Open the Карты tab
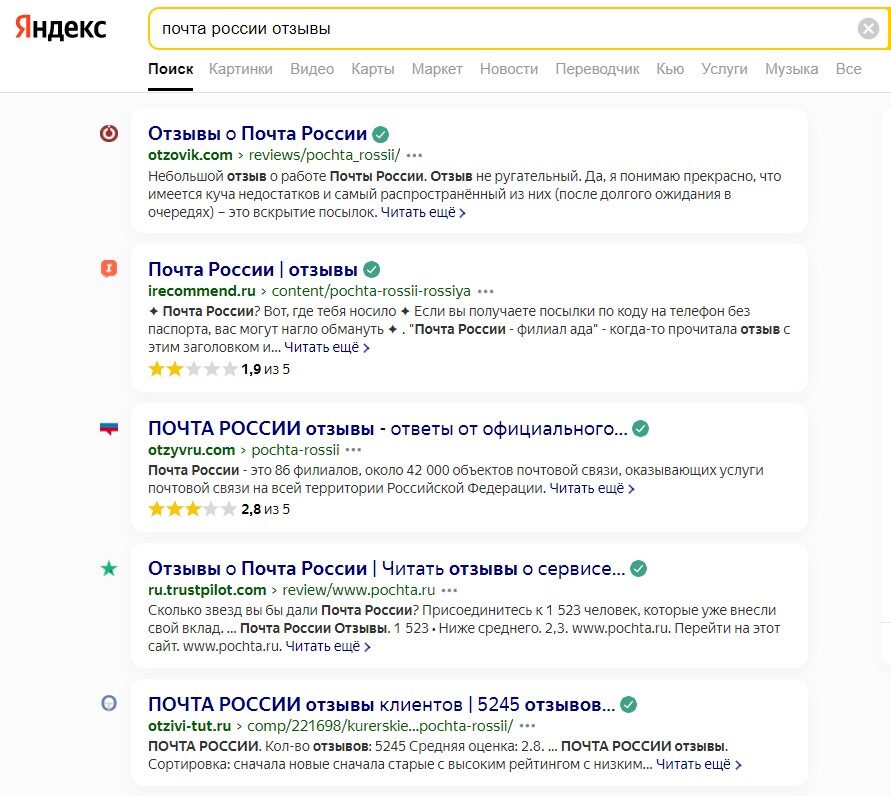 (372, 69)
